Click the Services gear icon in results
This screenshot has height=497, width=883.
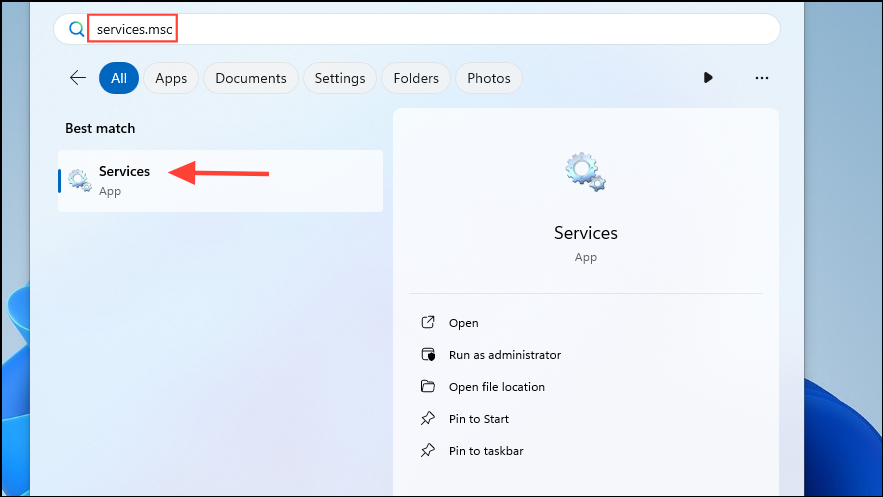(80, 181)
